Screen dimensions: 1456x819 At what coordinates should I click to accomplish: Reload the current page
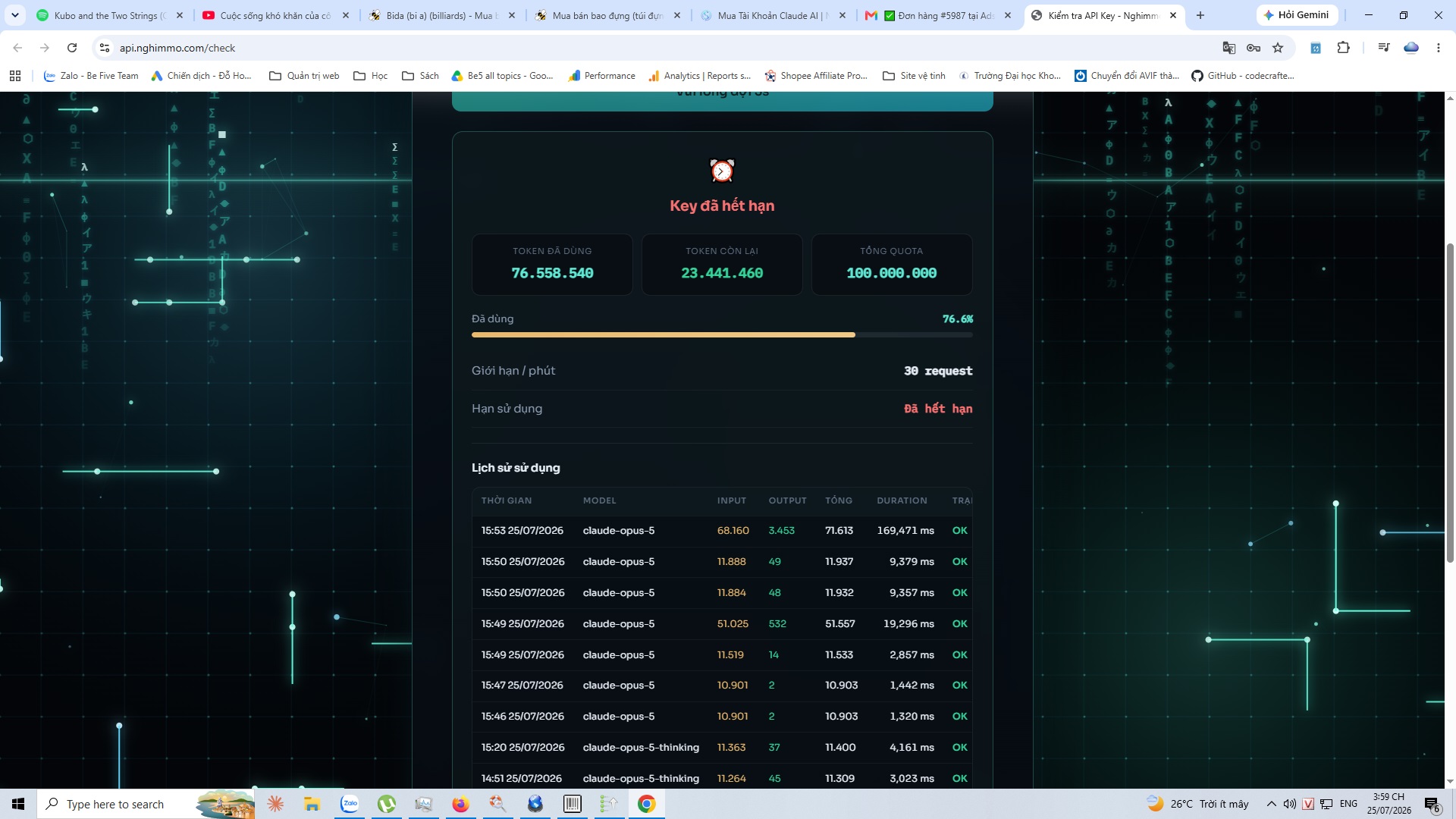pyautogui.click(x=72, y=48)
